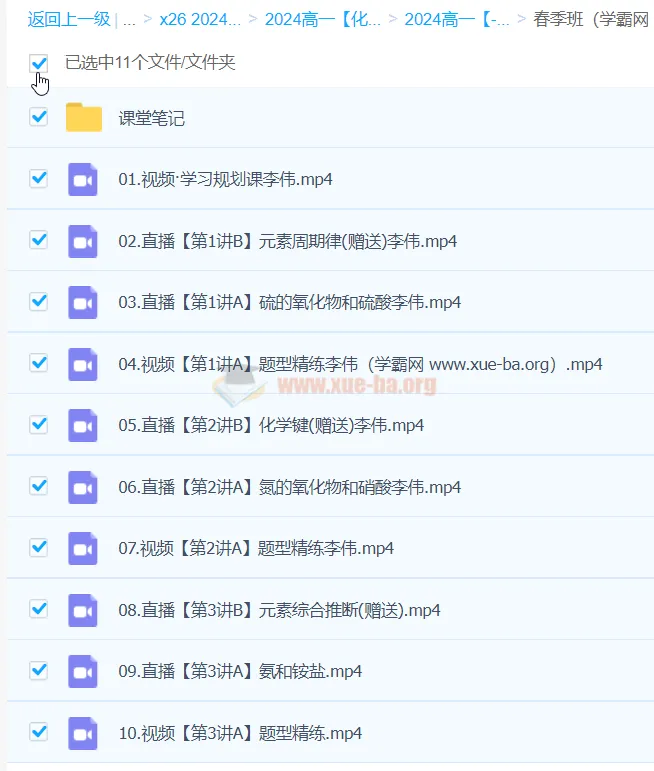This screenshot has width=654, height=771.
Task: Click video icon for 03.直播 硫的氧化物和硫酸 file
Action: pyautogui.click(x=83, y=302)
